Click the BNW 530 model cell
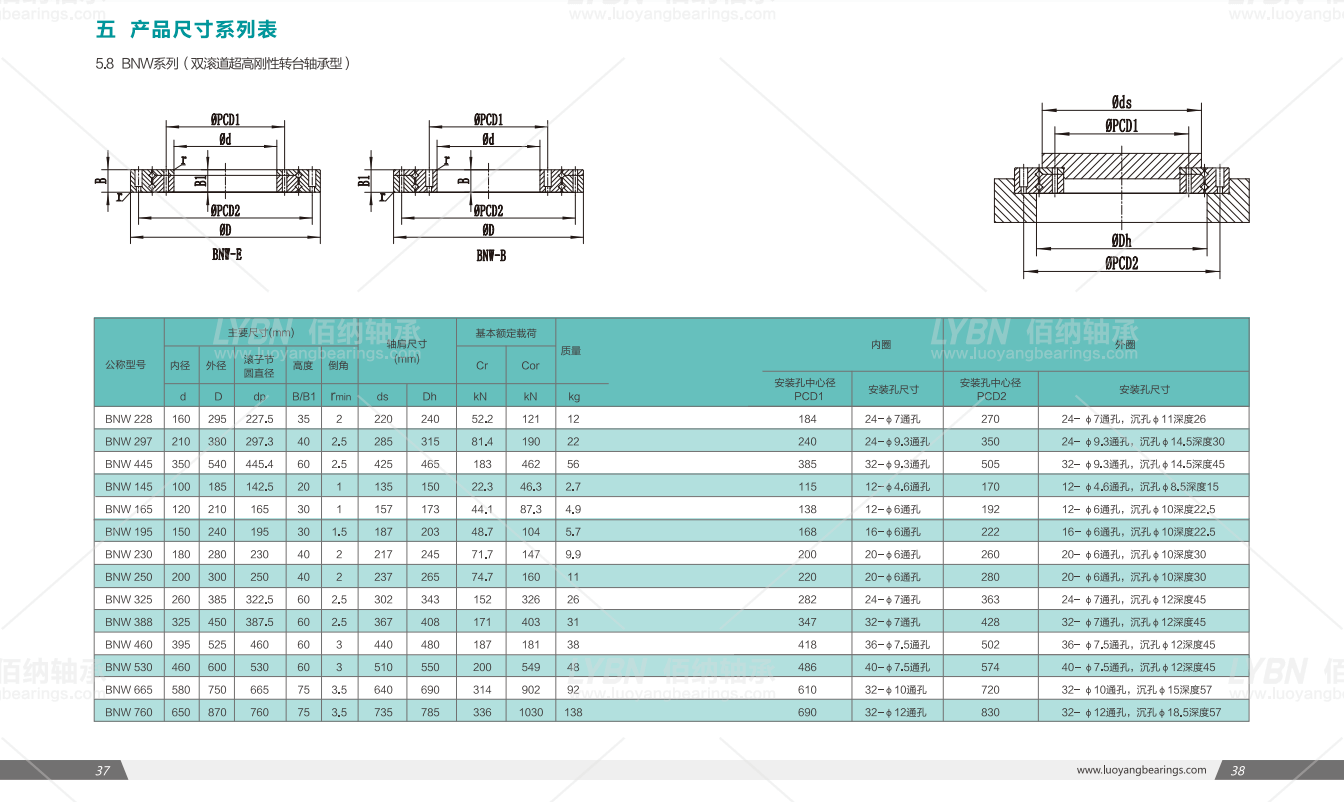Image resolution: width=1344 pixels, height=802 pixels. pos(129,667)
